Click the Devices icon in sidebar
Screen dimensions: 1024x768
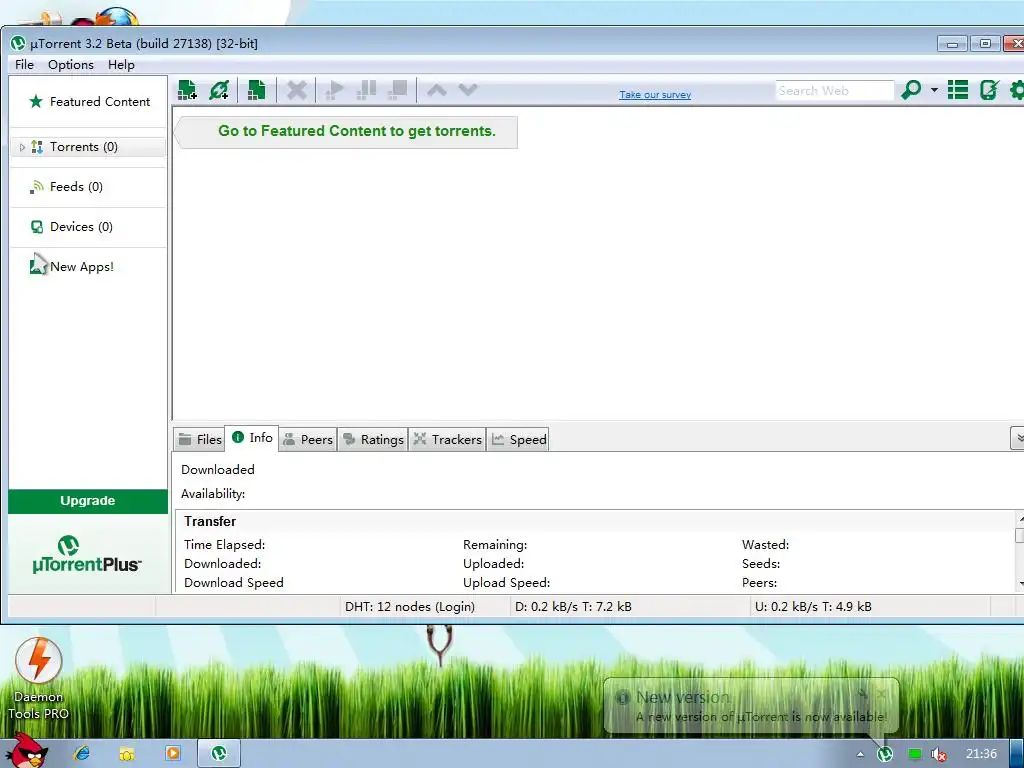click(x=37, y=227)
